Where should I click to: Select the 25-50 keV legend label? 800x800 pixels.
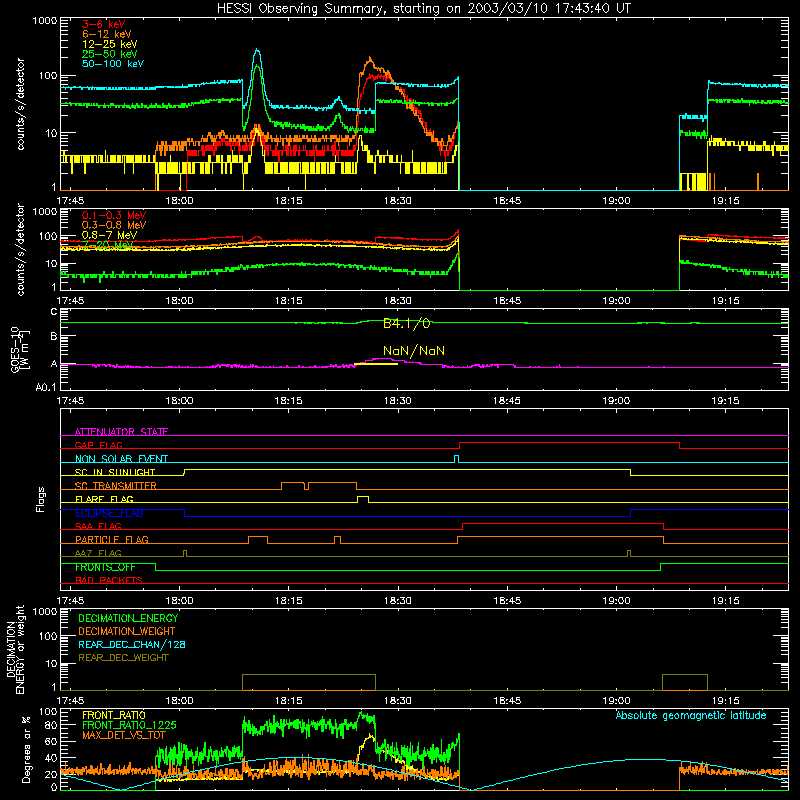pyautogui.click(x=110, y=54)
